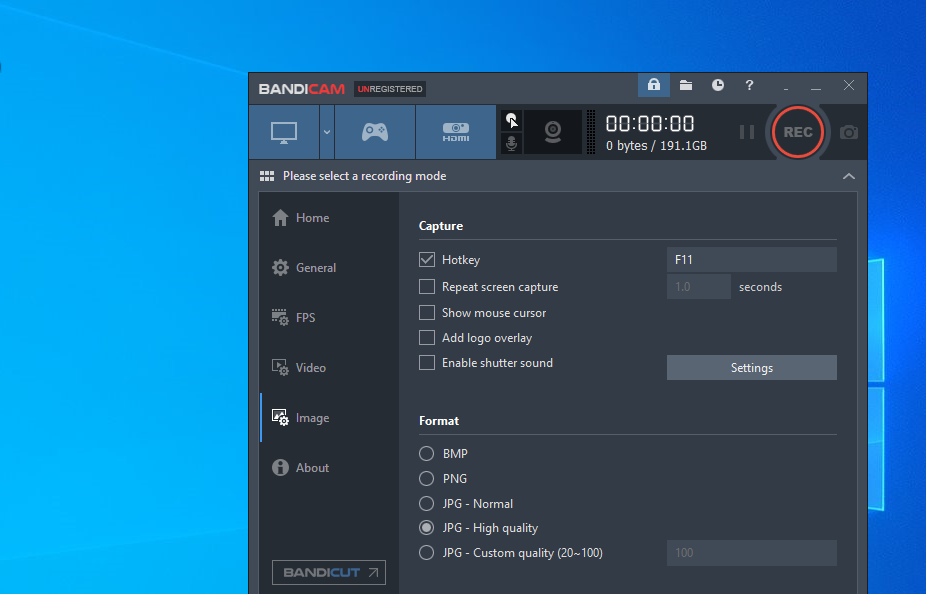Screen dimensions: 926x594
Task: Switch to Game Recording mode gamepad icon
Action: pos(375,132)
